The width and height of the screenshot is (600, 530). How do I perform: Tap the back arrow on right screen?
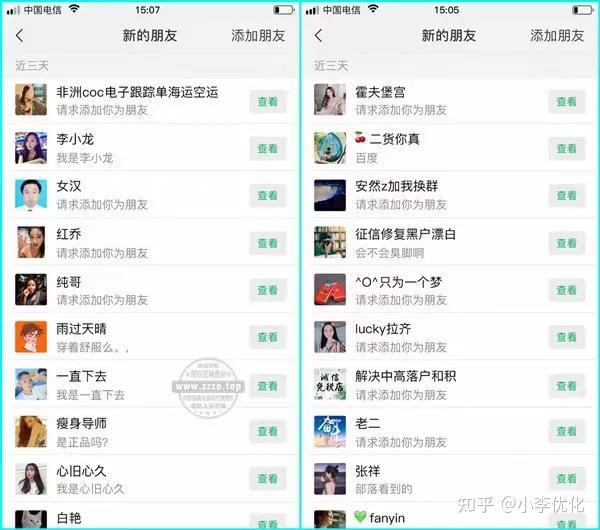point(319,36)
